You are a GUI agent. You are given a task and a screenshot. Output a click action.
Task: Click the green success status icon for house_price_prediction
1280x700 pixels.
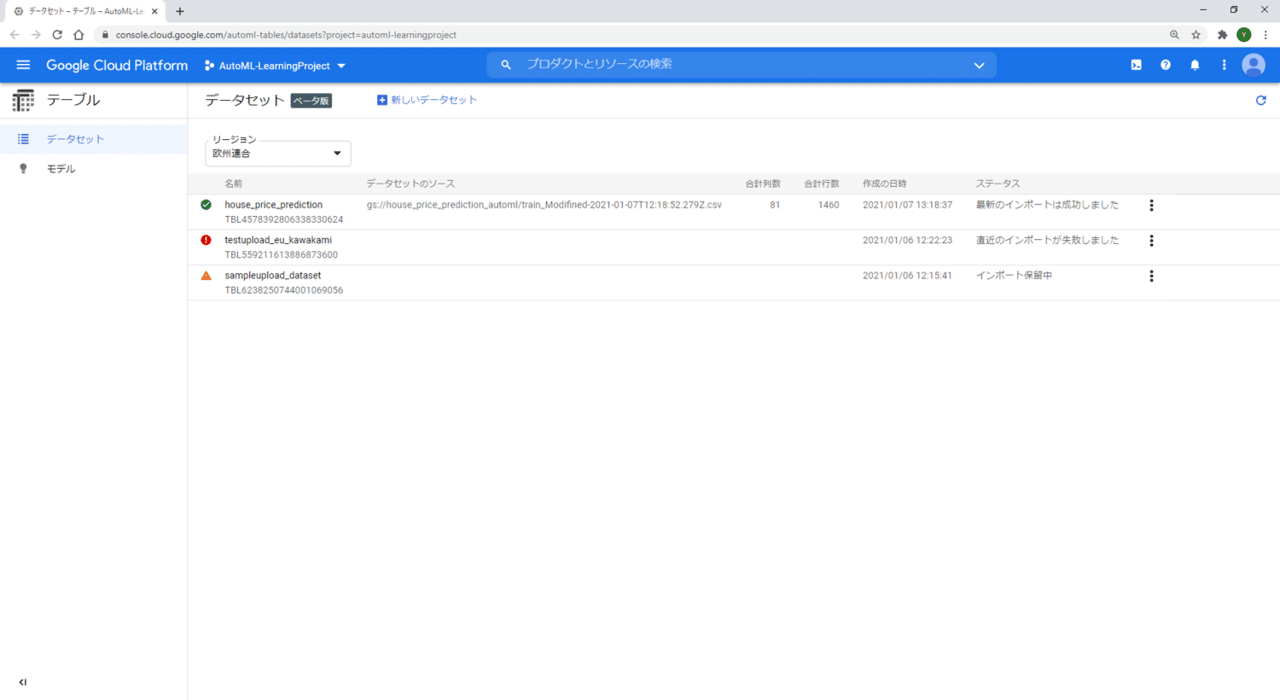[206, 204]
